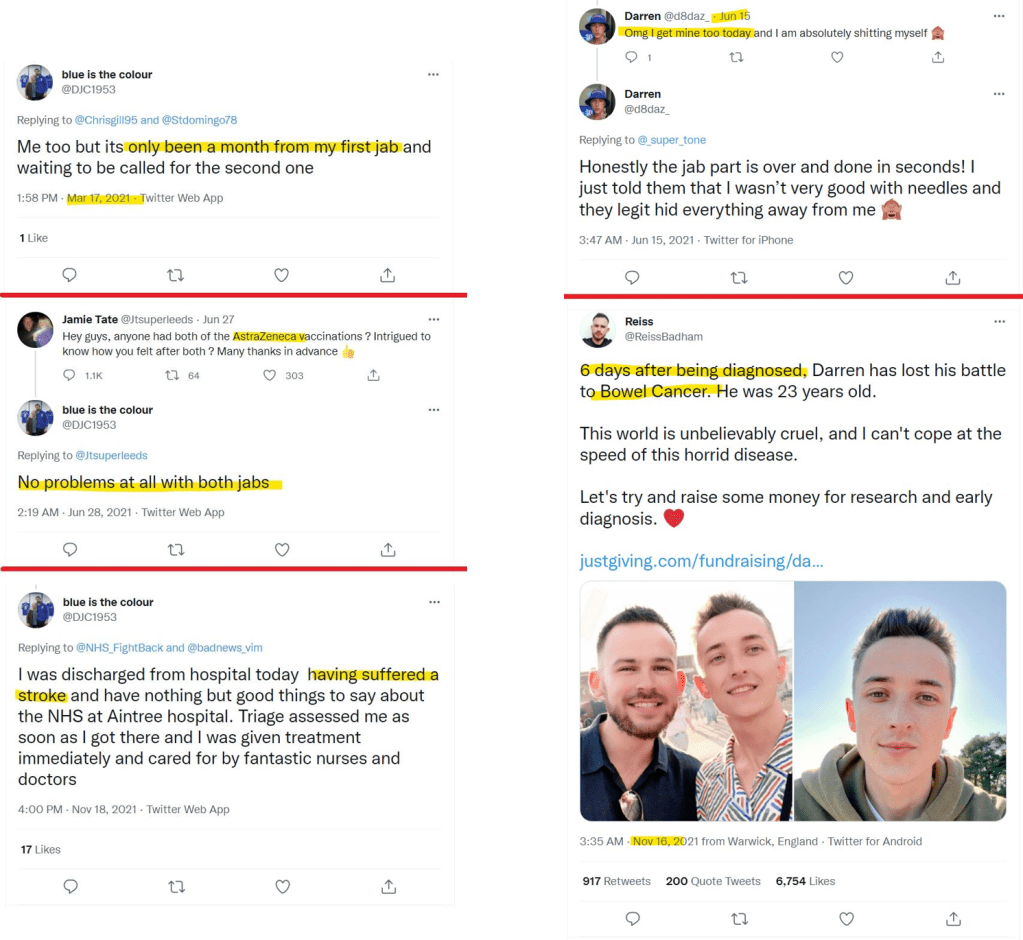Retweet Darren's 'Omg I get mine too today' tweet

click(736, 57)
